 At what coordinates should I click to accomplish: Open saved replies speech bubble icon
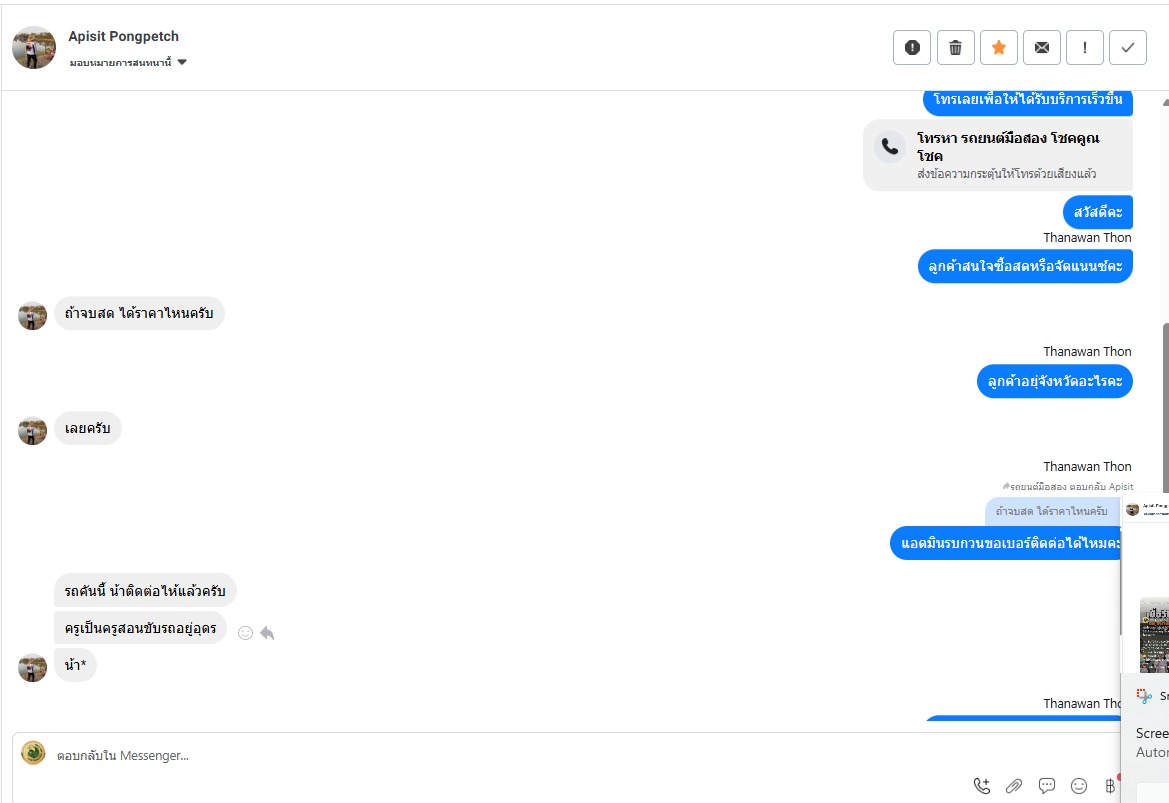1047,786
